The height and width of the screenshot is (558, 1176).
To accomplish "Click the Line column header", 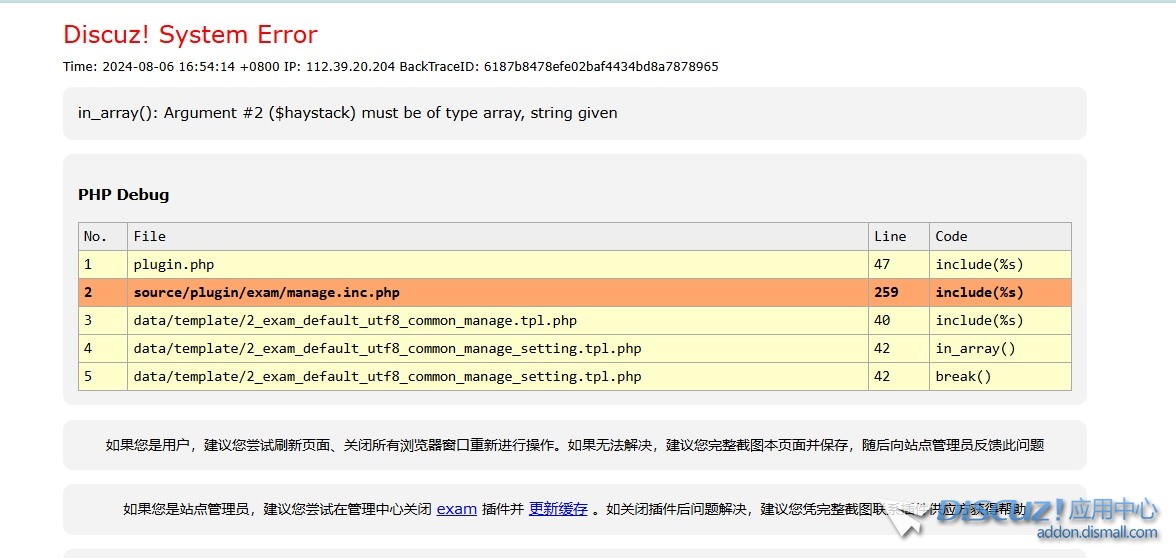I will click(x=889, y=236).
